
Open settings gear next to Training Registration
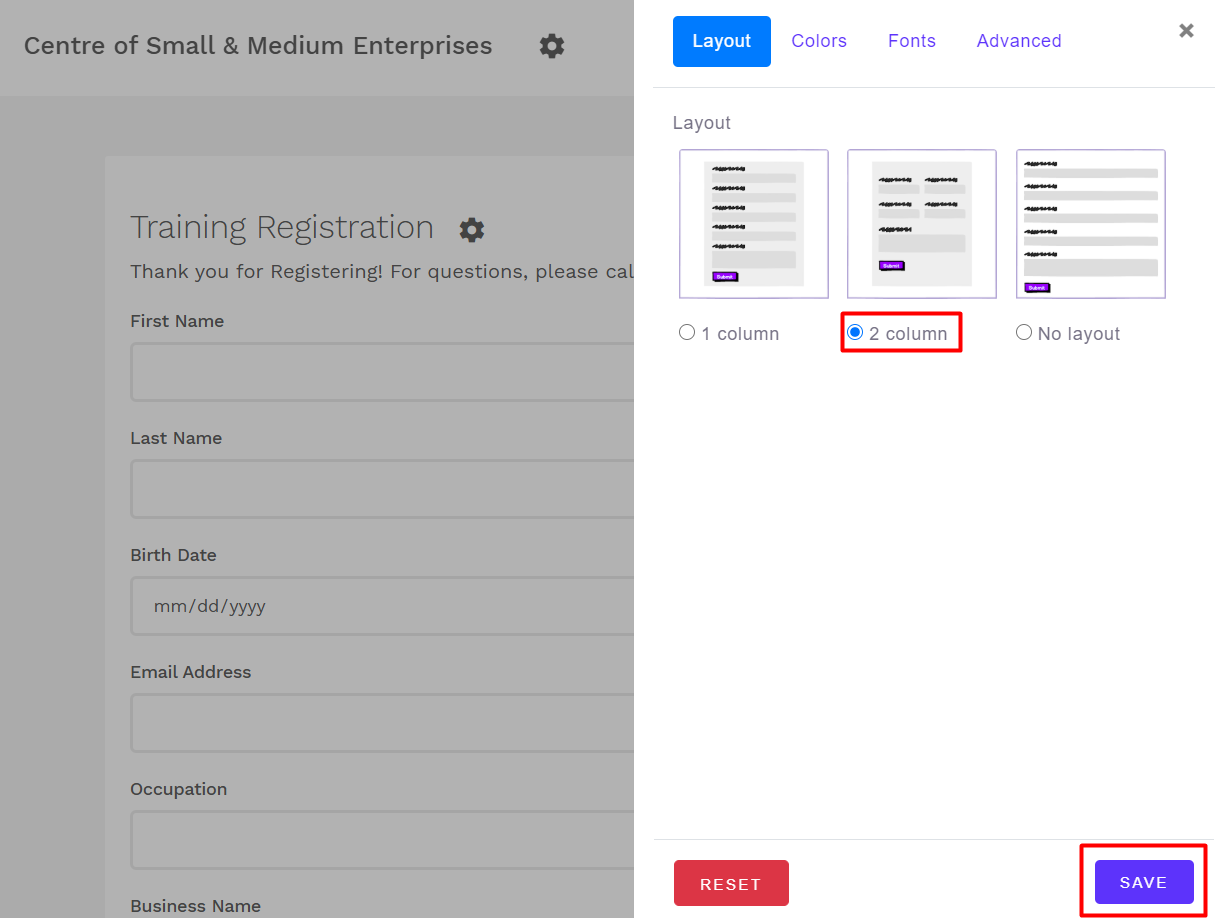pos(471,230)
